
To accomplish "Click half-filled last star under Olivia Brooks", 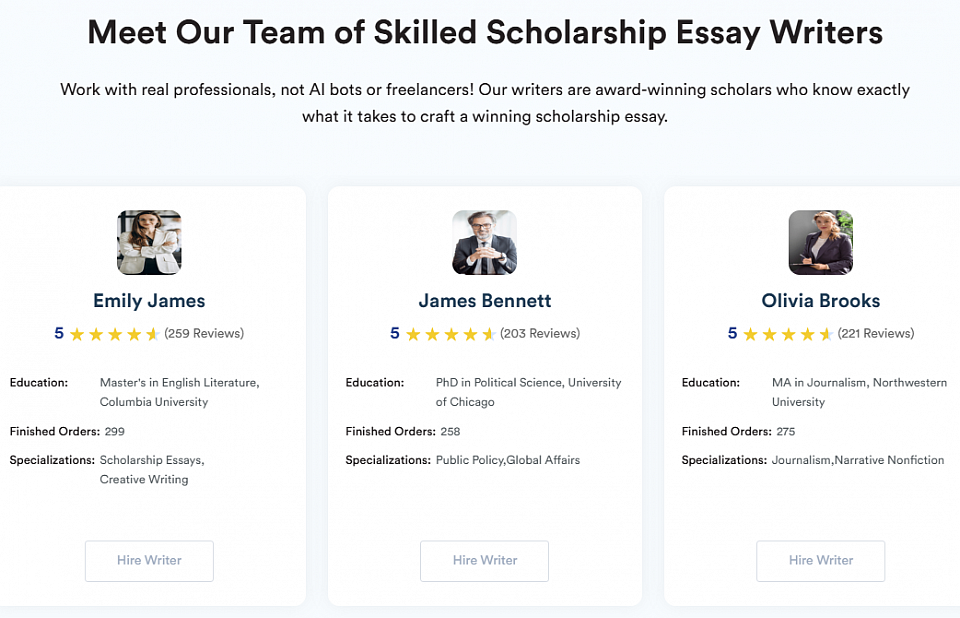I will [x=826, y=334].
